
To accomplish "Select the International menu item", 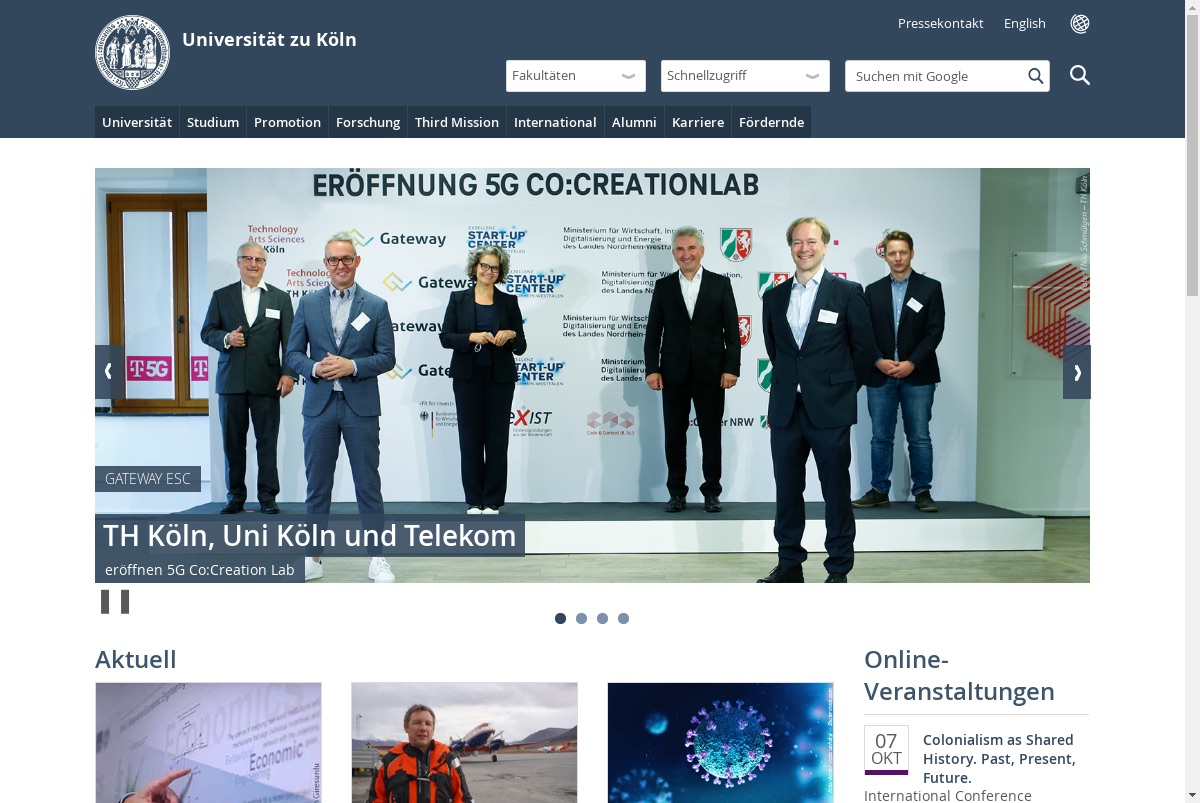I will (x=555, y=122).
